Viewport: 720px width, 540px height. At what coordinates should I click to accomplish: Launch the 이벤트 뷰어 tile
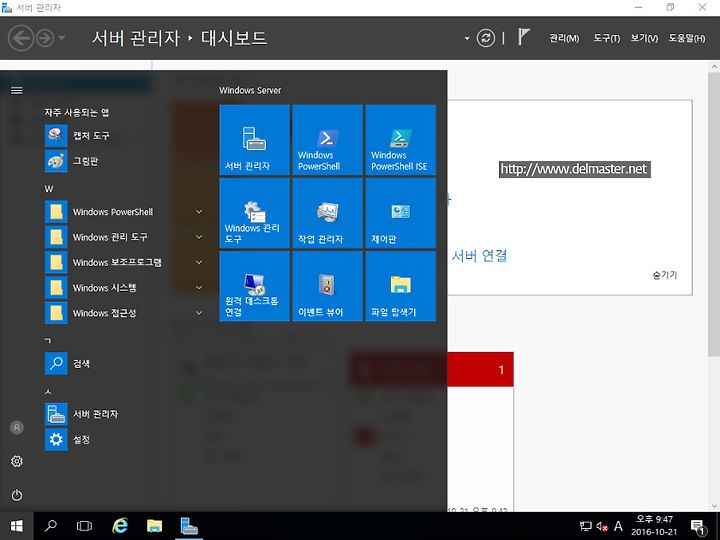327,286
